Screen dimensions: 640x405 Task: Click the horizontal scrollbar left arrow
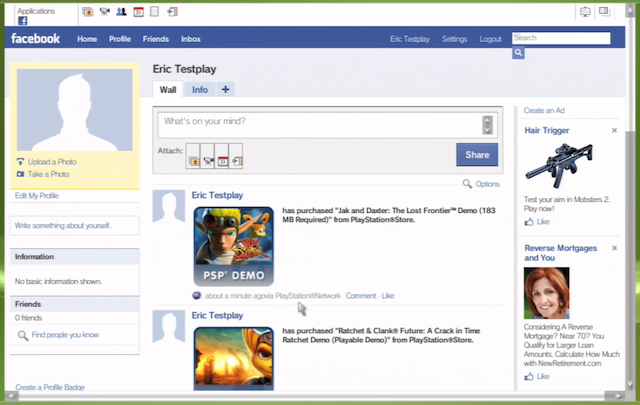coord(11,396)
